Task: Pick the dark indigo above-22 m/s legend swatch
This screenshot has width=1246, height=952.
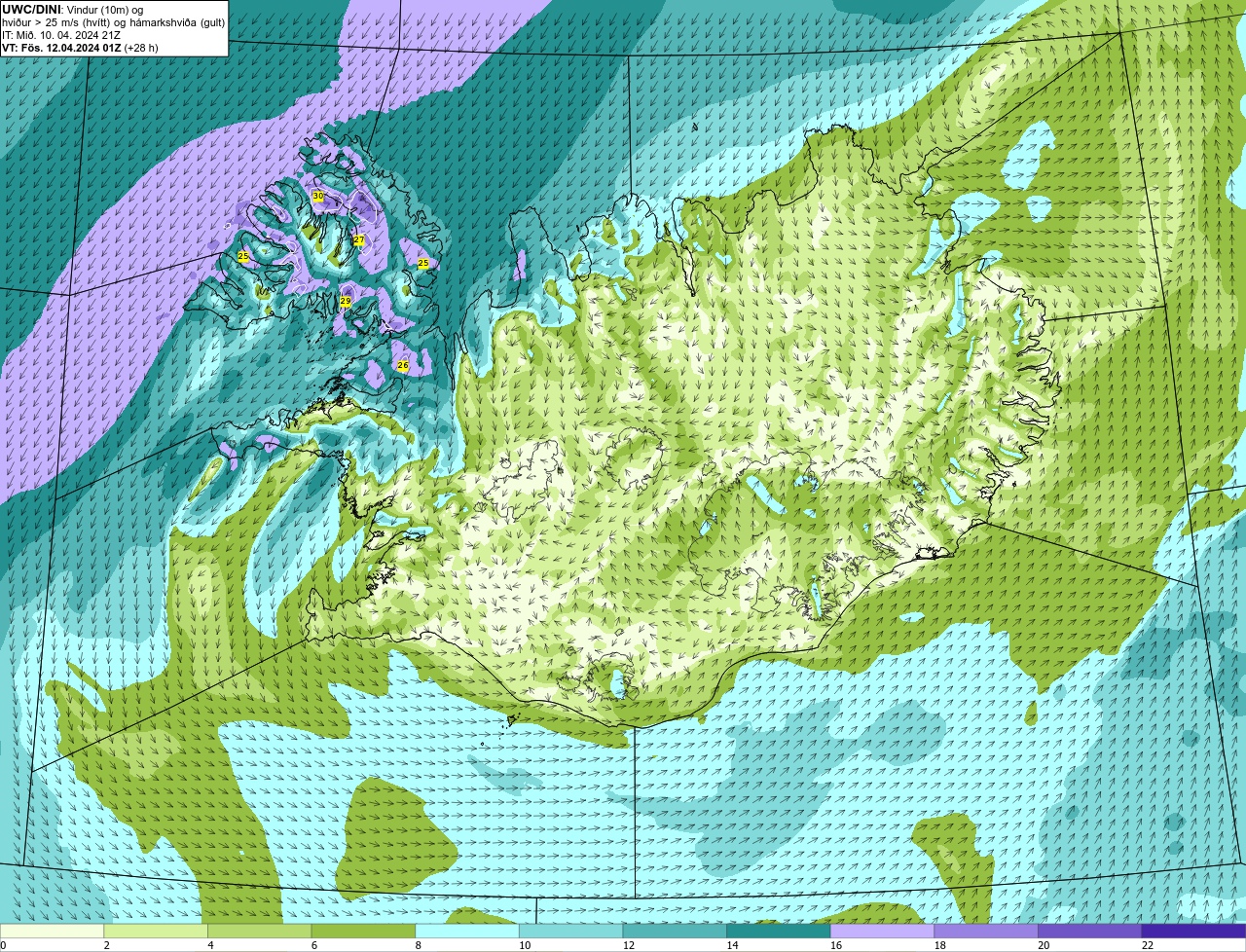Action: point(1193,931)
